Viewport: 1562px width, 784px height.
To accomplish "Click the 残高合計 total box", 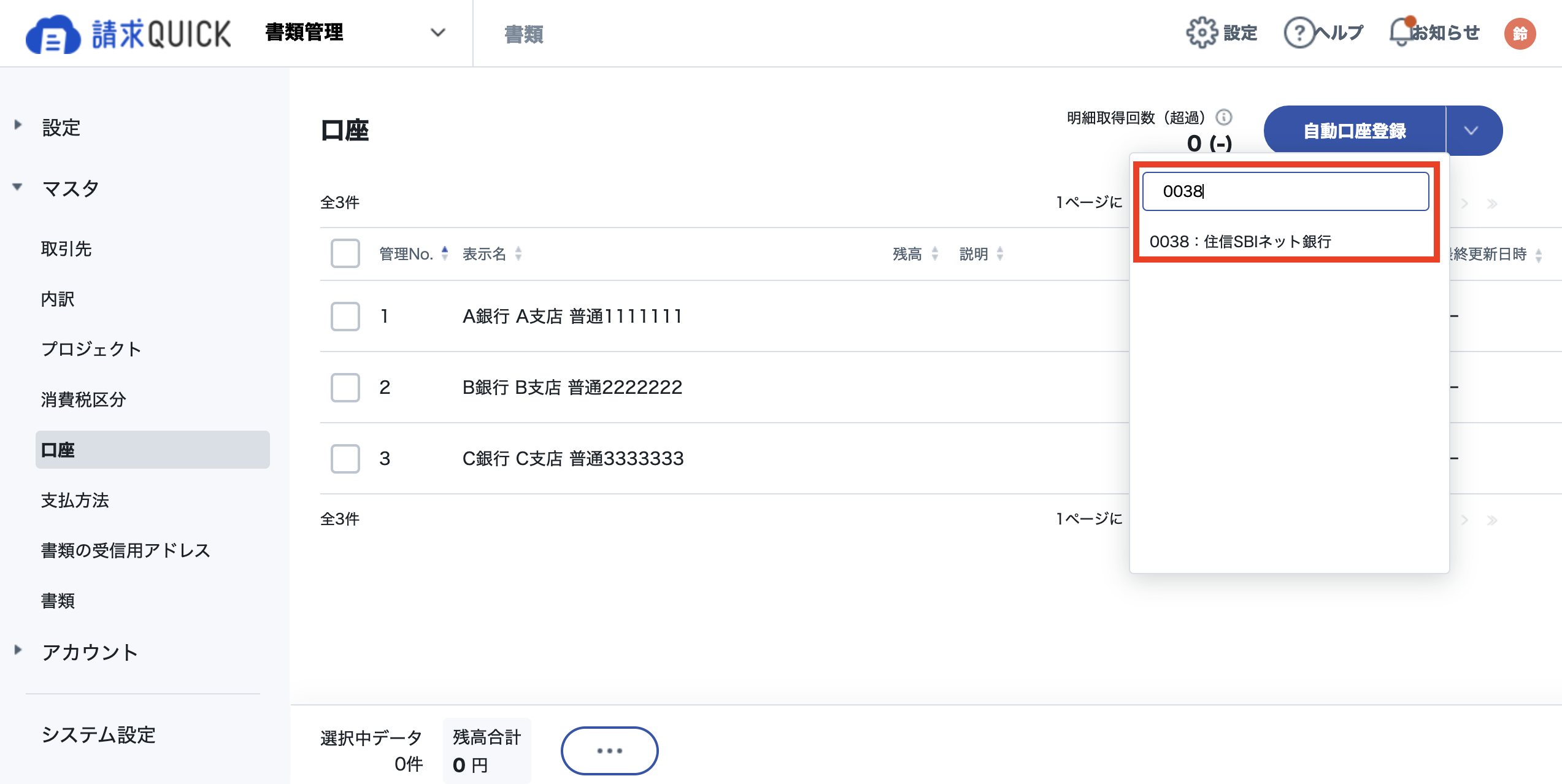I will [x=487, y=750].
